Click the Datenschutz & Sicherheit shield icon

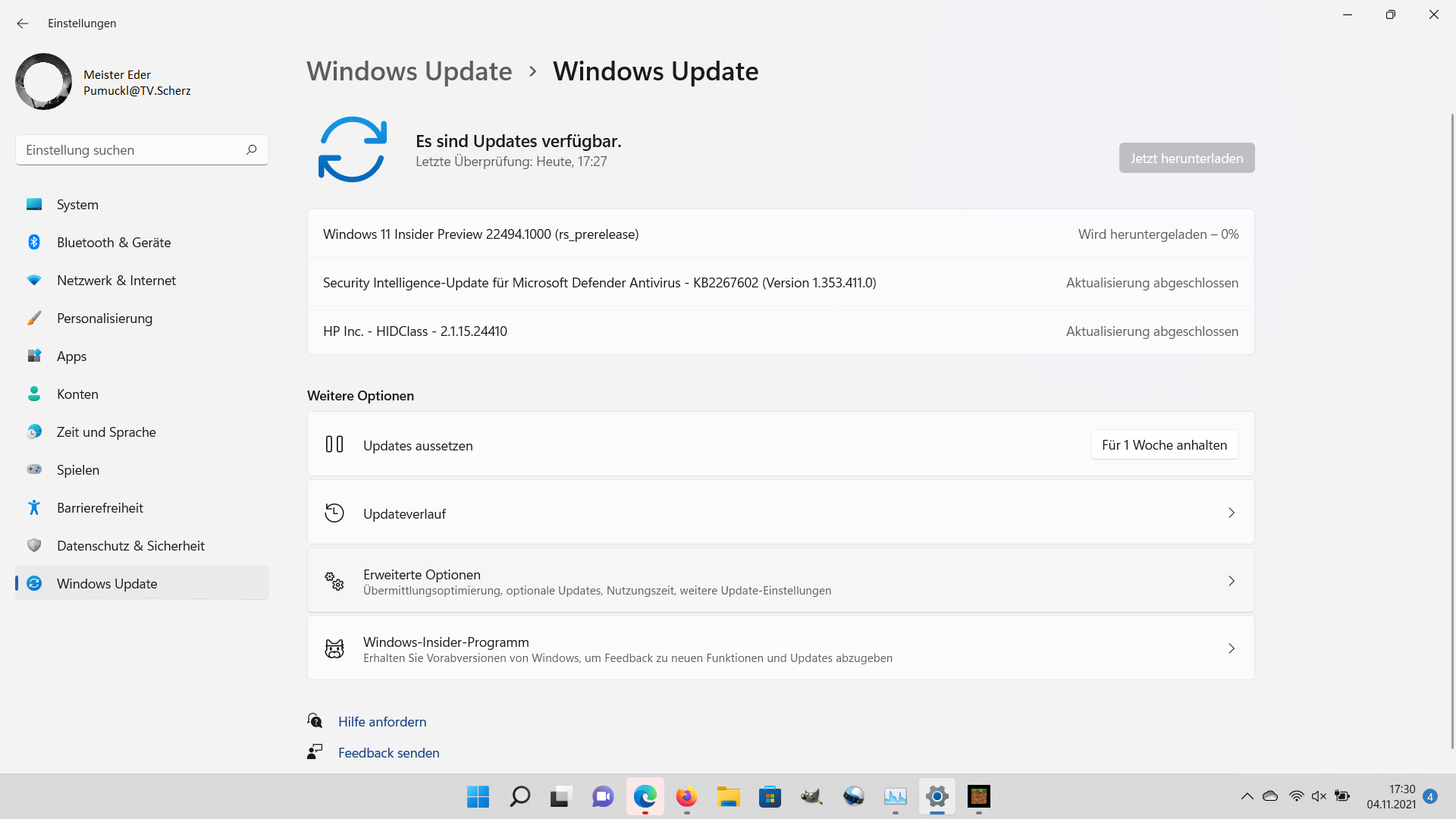pyautogui.click(x=34, y=546)
